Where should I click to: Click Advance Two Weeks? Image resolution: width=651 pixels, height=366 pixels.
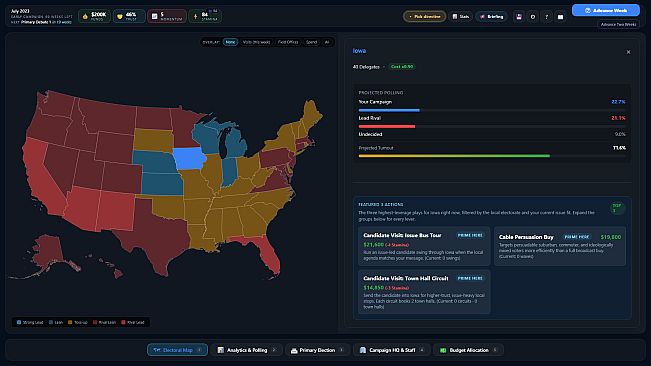(618, 24)
